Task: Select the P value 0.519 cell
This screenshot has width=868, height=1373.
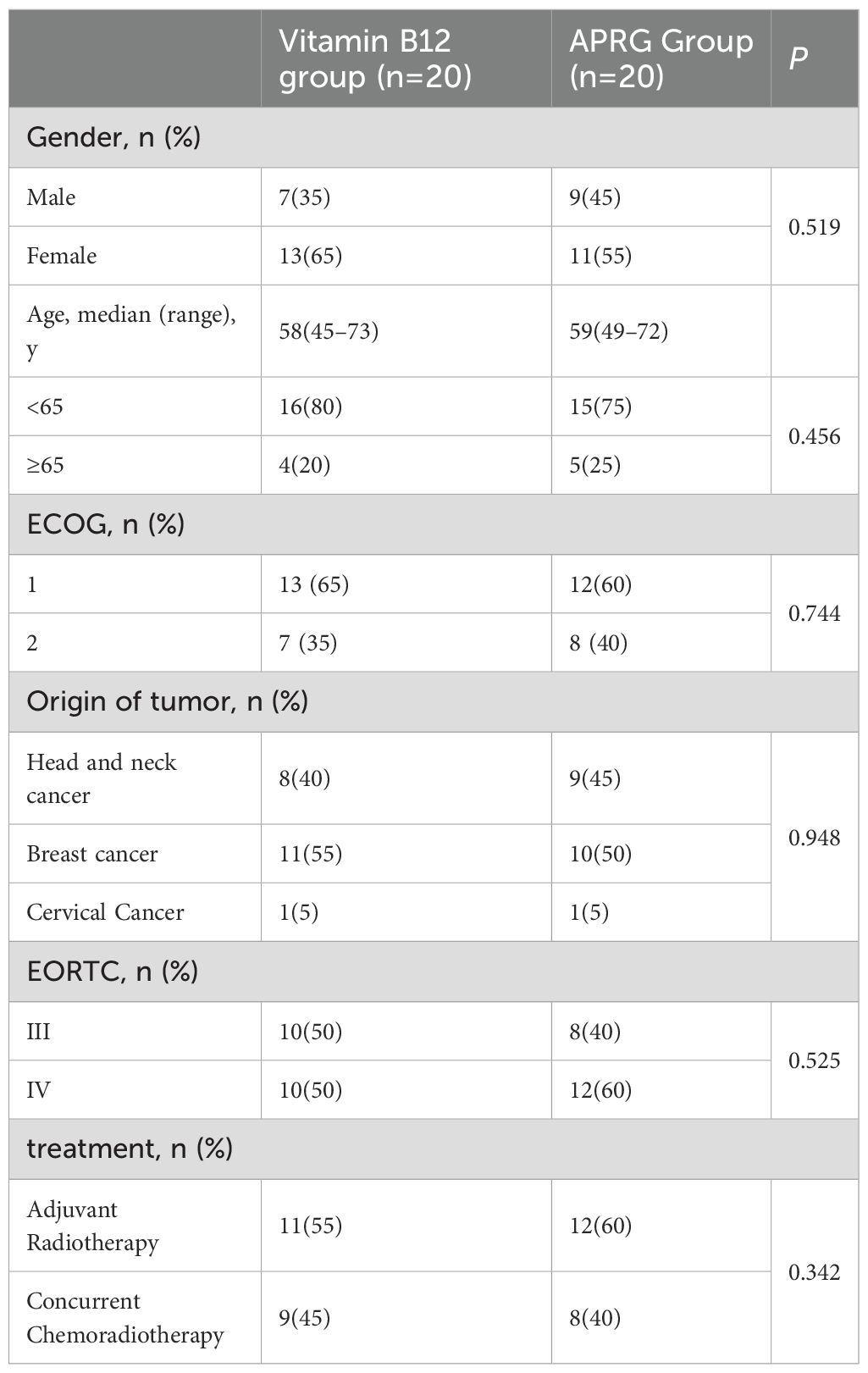Action: [x=814, y=226]
